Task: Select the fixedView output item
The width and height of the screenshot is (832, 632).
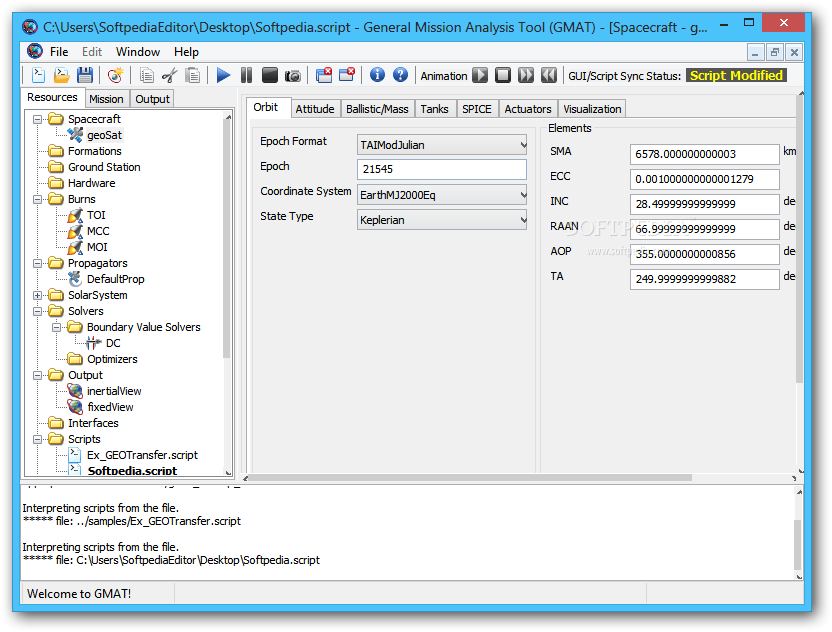Action: 110,407
